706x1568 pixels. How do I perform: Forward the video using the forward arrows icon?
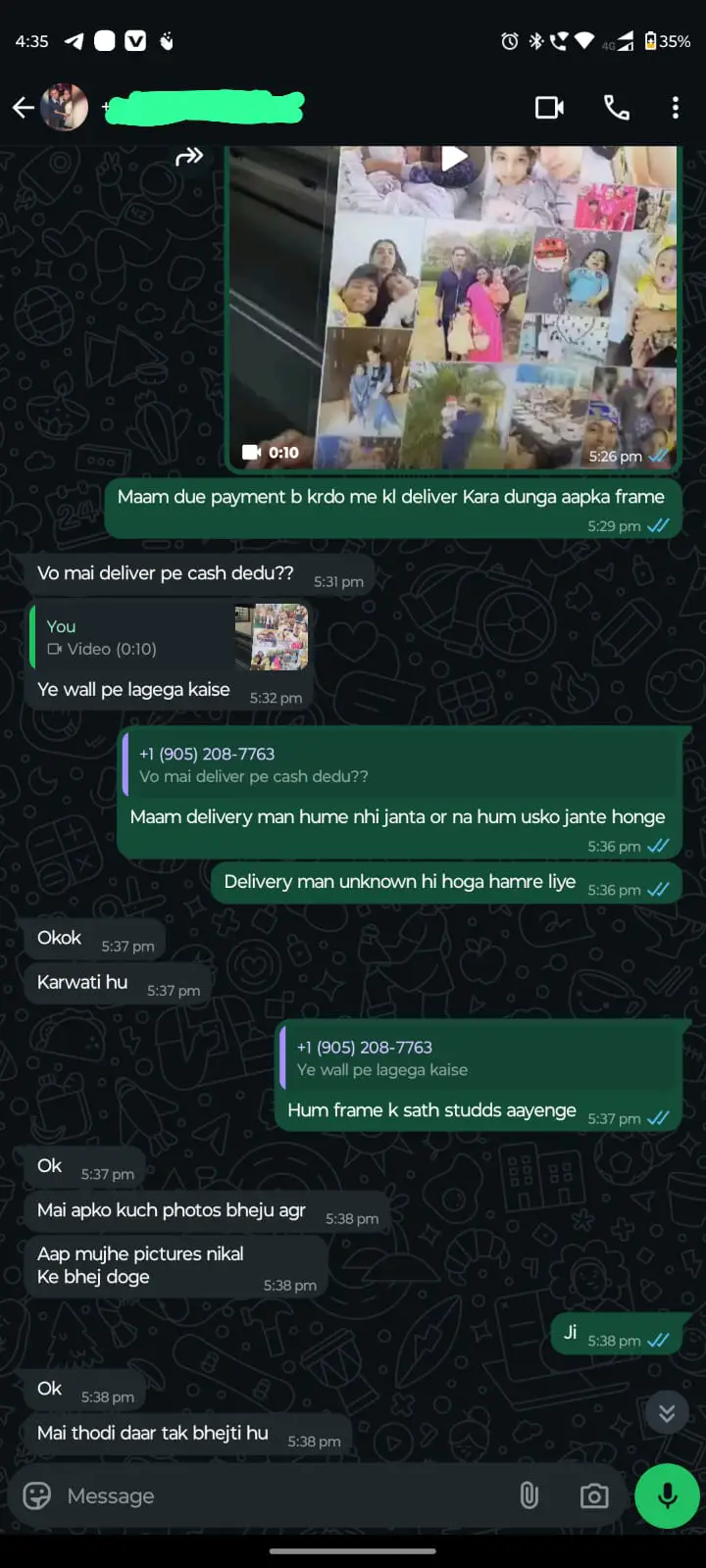pos(189,156)
